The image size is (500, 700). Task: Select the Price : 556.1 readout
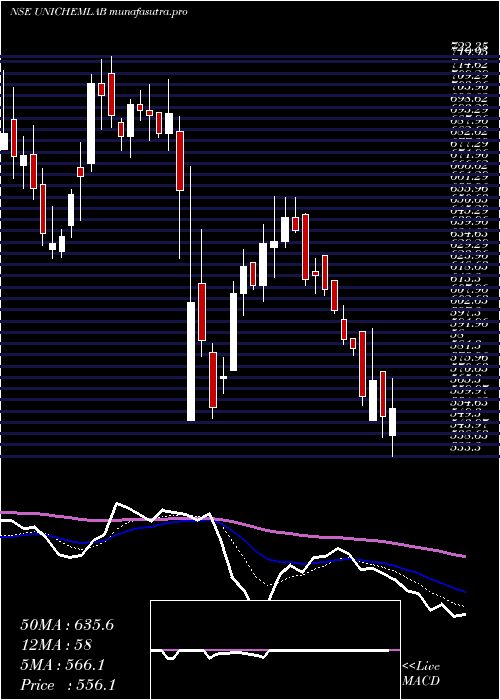67,685
